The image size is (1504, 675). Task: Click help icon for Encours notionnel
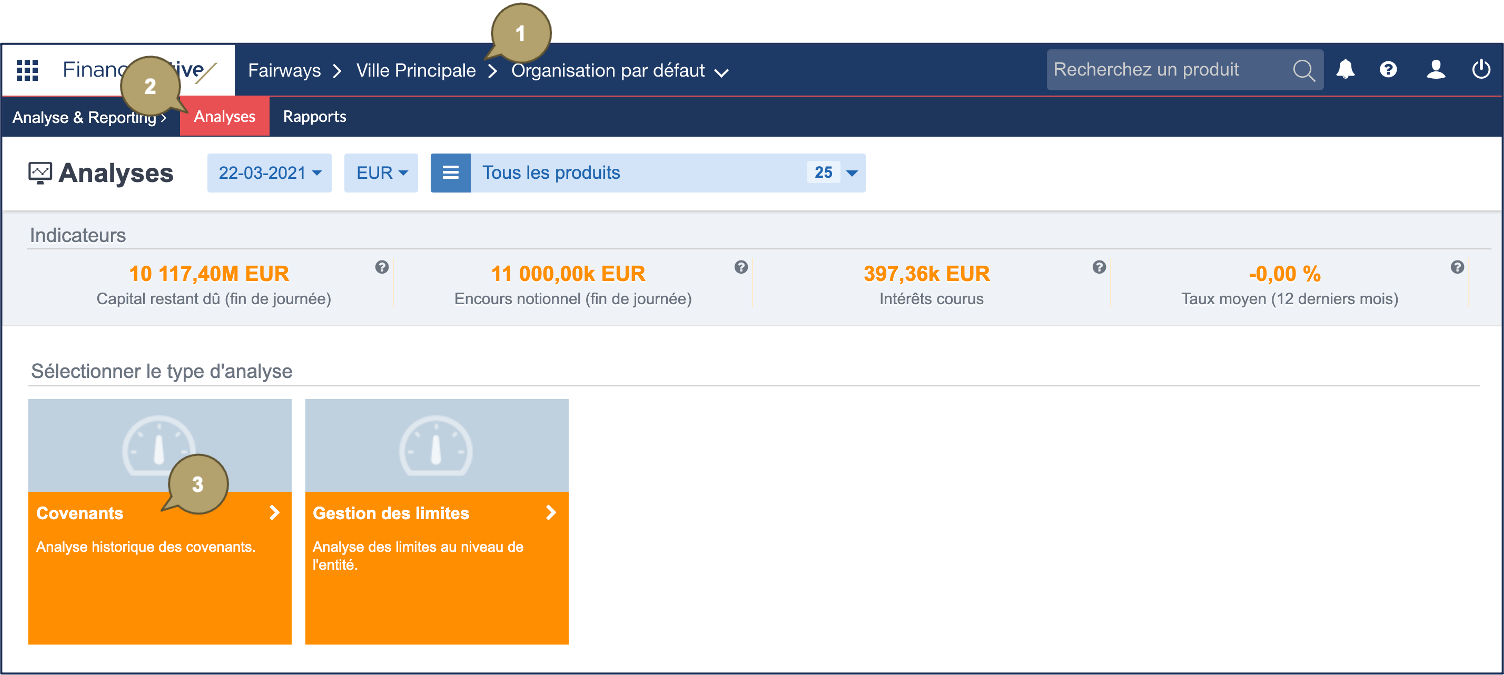pyautogui.click(x=741, y=268)
